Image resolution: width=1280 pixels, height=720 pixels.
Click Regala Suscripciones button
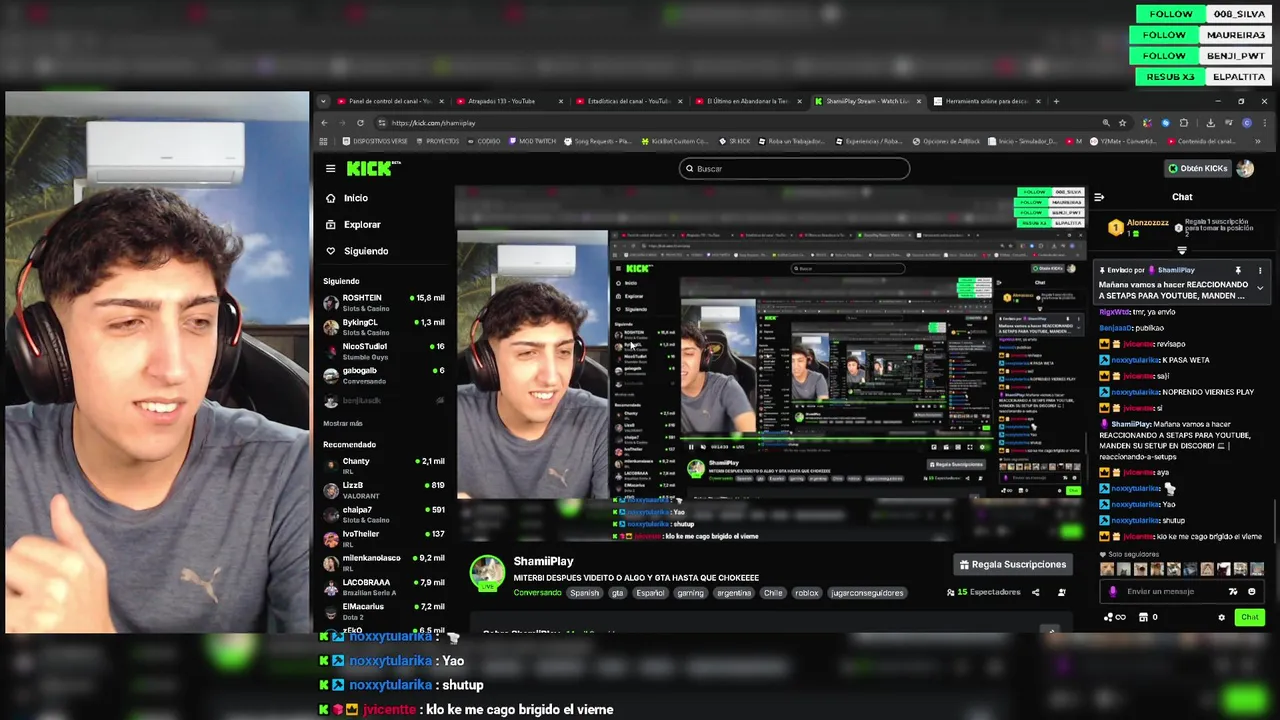click(1013, 565)
